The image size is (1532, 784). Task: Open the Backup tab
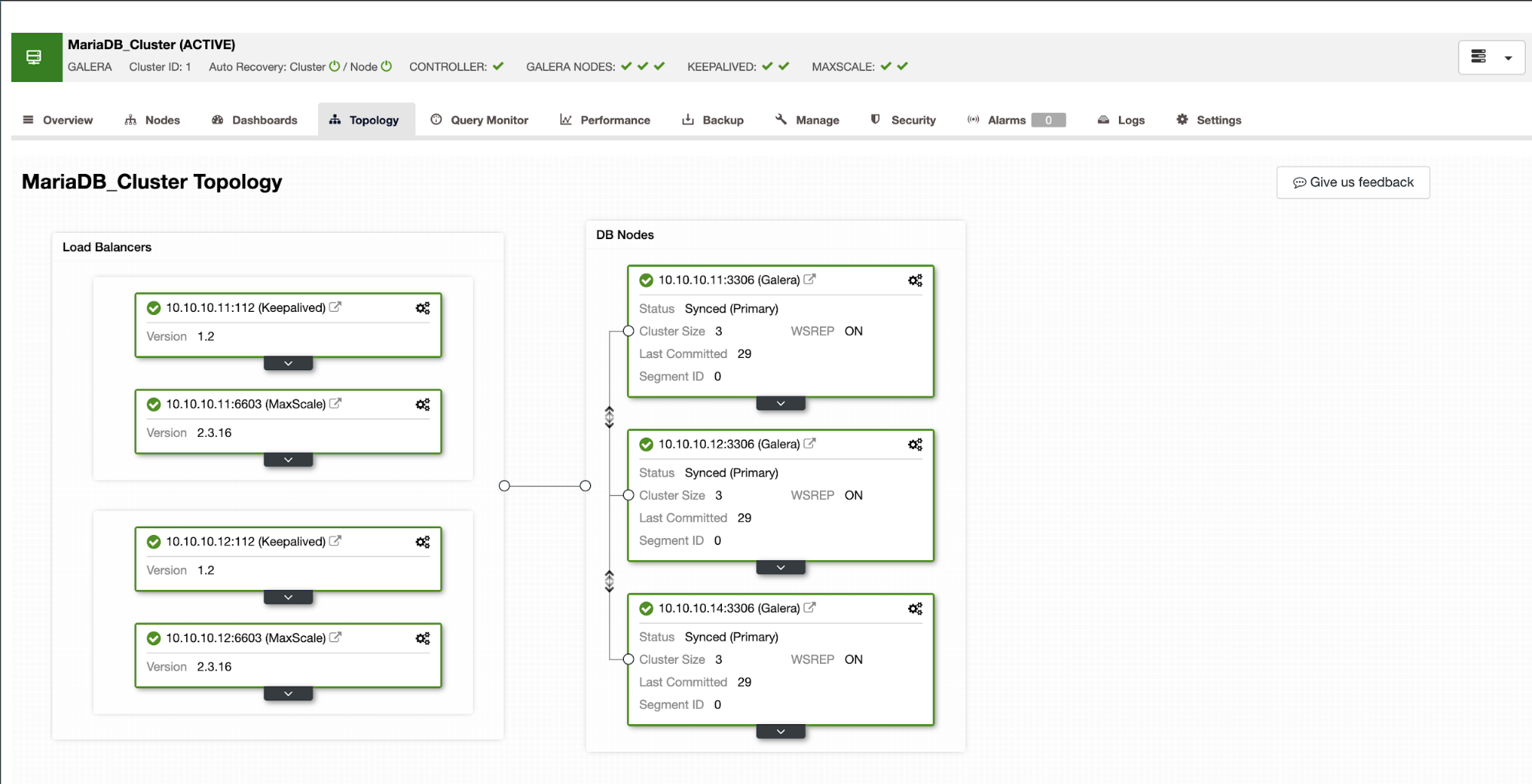pyautogui.click(x=713, y=120)
